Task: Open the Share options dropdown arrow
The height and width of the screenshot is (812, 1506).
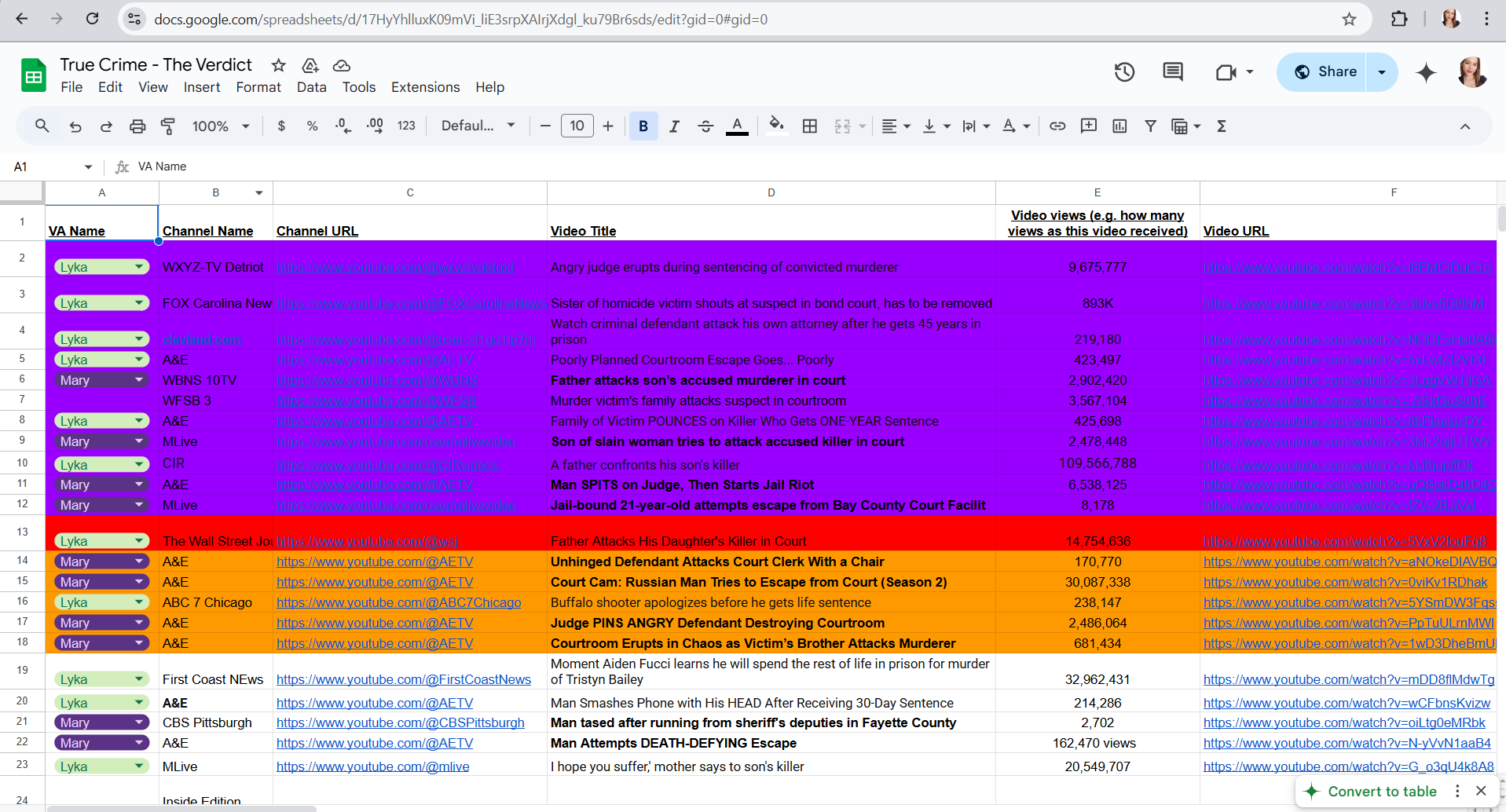Action: (x=1382, y=72)
